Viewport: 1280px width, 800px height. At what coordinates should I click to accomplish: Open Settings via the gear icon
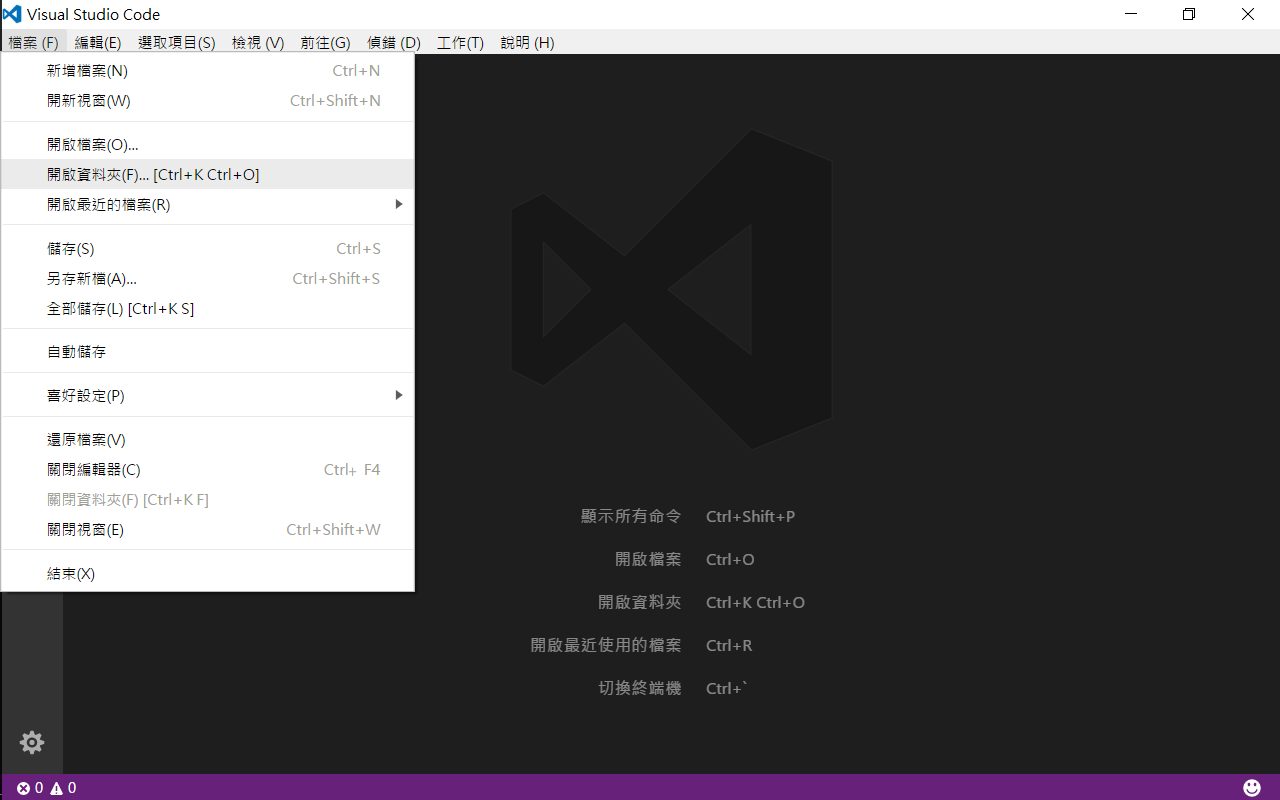tap(31, 742)
